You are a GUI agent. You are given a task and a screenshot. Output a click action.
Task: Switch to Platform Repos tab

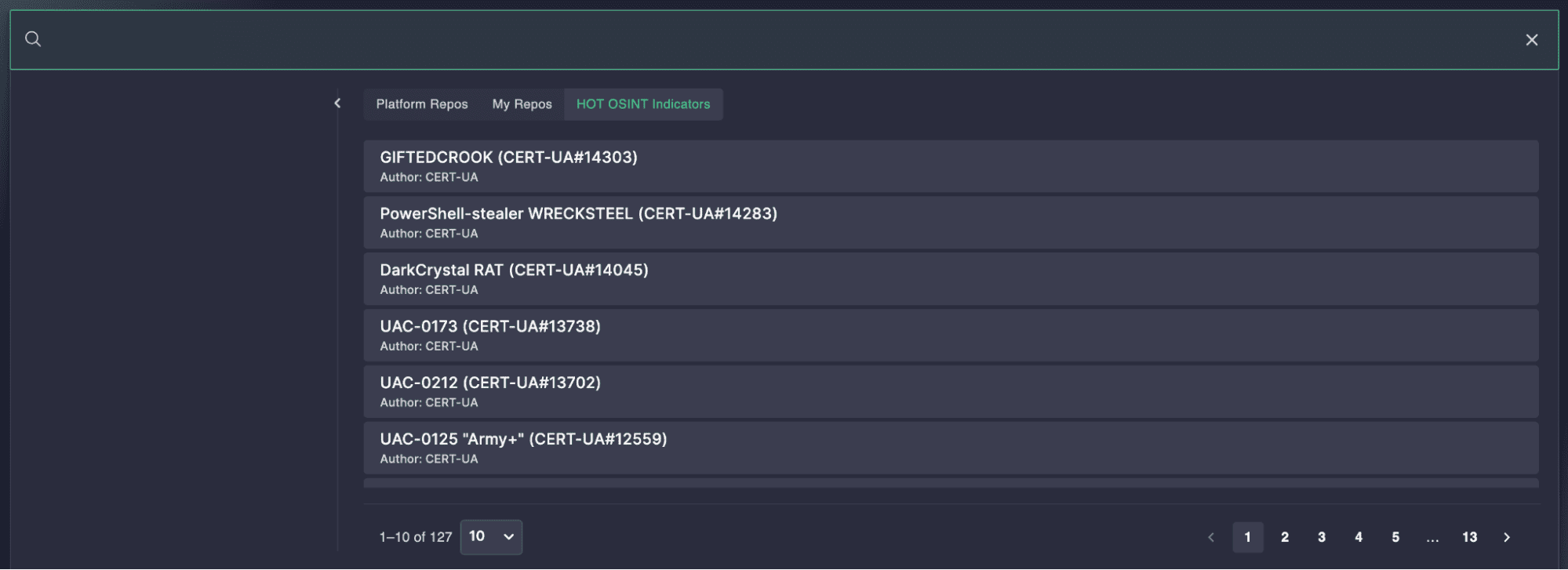click(x=422, y=104)
